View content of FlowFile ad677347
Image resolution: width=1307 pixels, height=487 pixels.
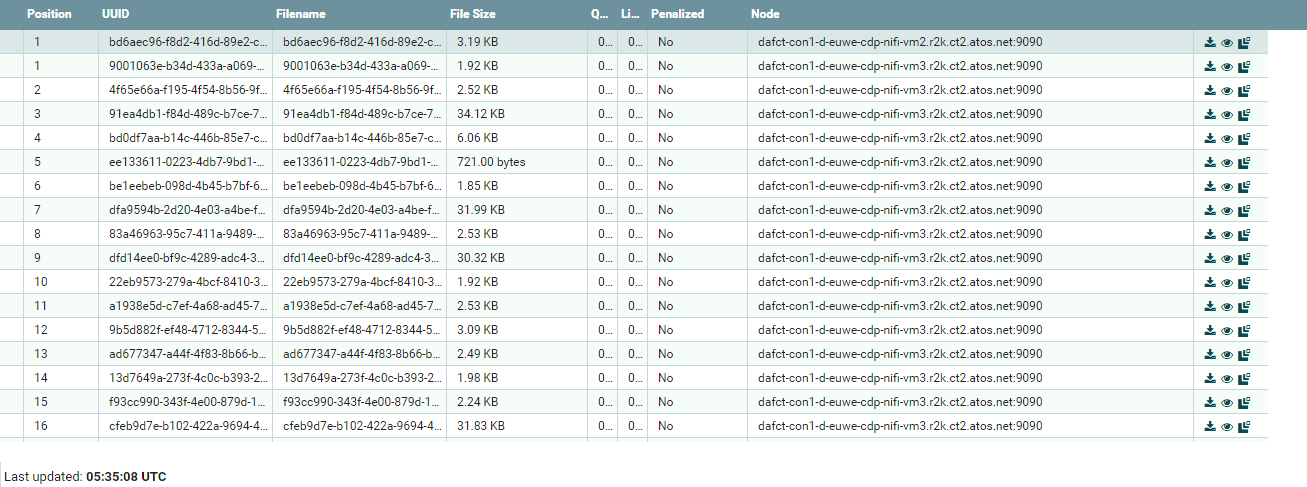point(1227,355)
